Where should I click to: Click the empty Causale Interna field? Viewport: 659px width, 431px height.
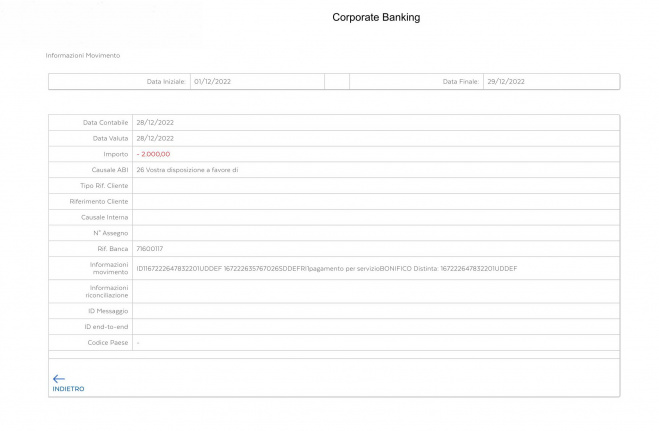pyautogui.click(x=375, y=217)
